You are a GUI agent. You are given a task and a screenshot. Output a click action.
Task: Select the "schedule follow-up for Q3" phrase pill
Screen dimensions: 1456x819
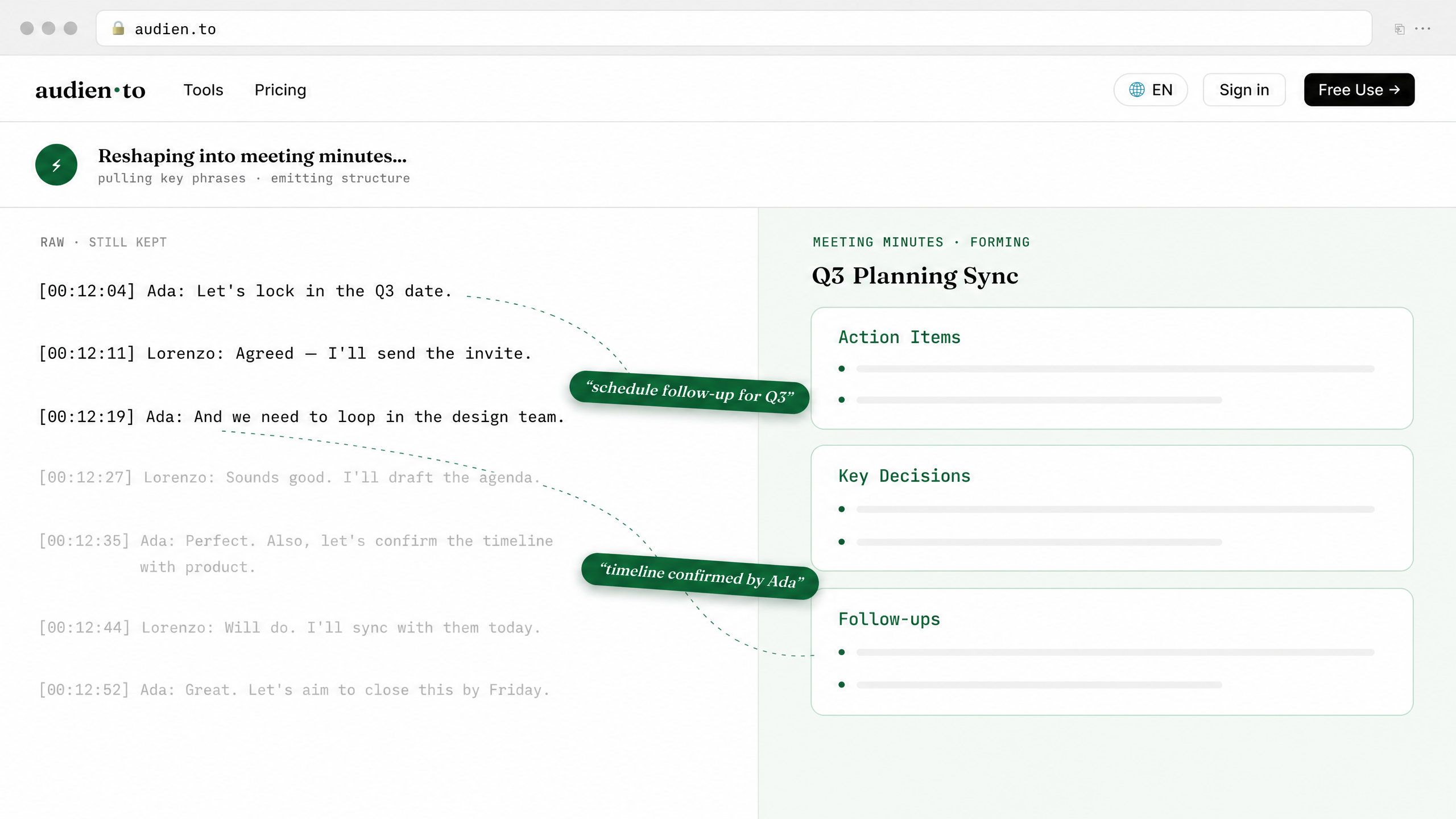pyautogui.click(x=689, y=392)
